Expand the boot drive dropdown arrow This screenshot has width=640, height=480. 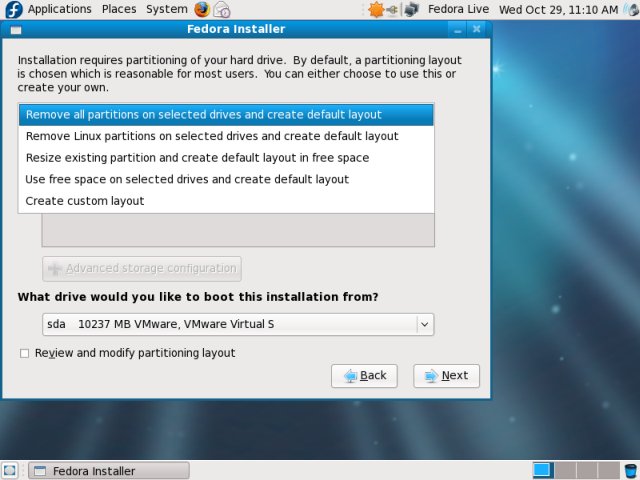[424, 324]
